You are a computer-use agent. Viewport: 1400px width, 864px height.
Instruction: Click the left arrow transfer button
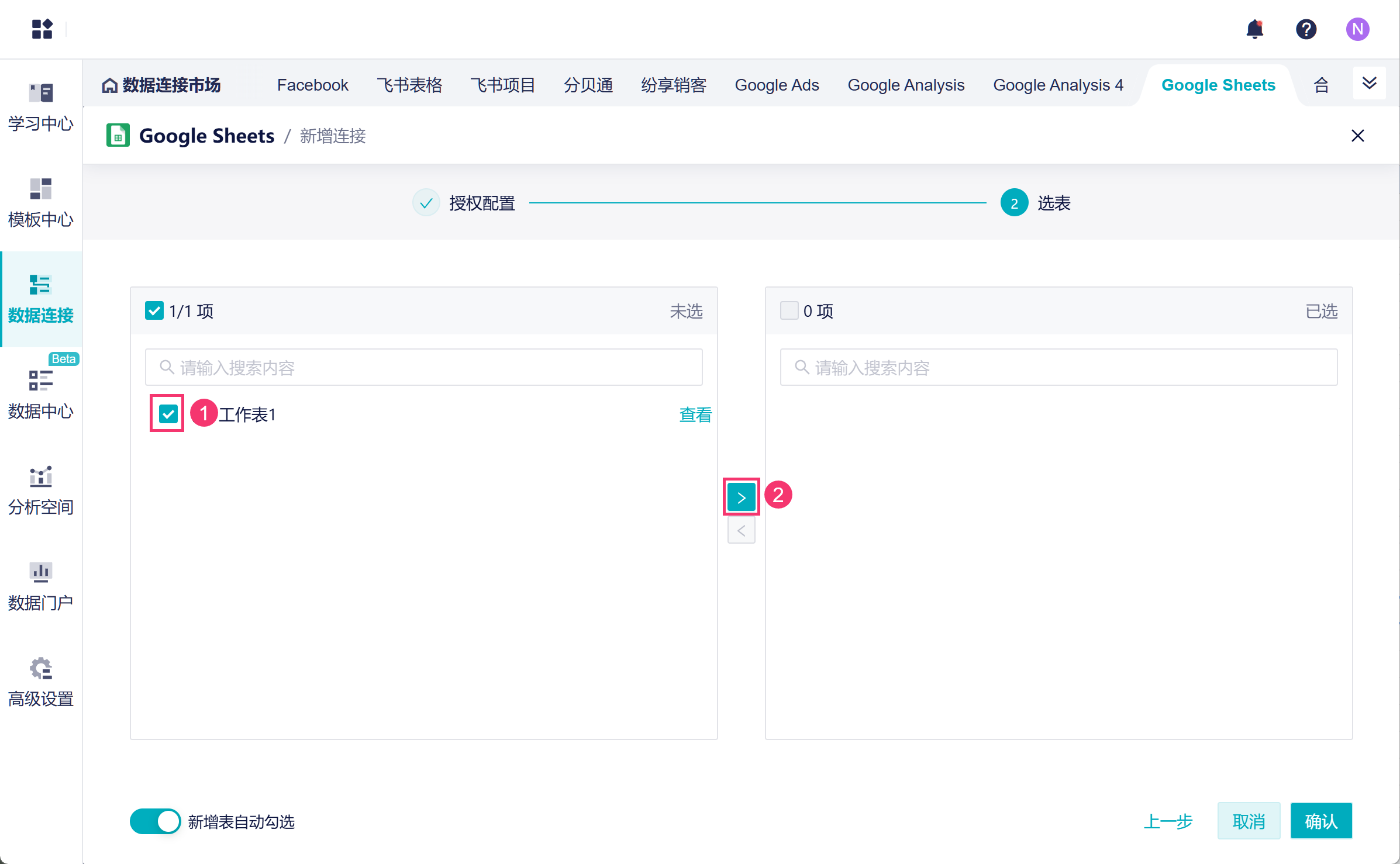(741, 531)
